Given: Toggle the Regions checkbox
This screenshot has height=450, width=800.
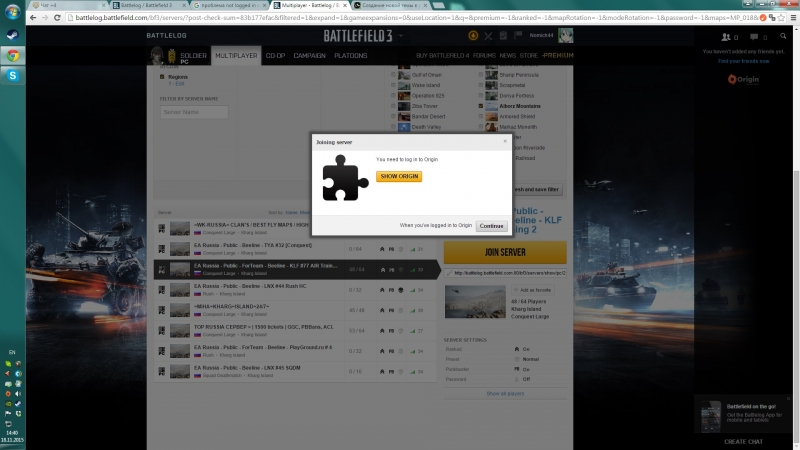Looking at the screenshot, I should point(162,77).
